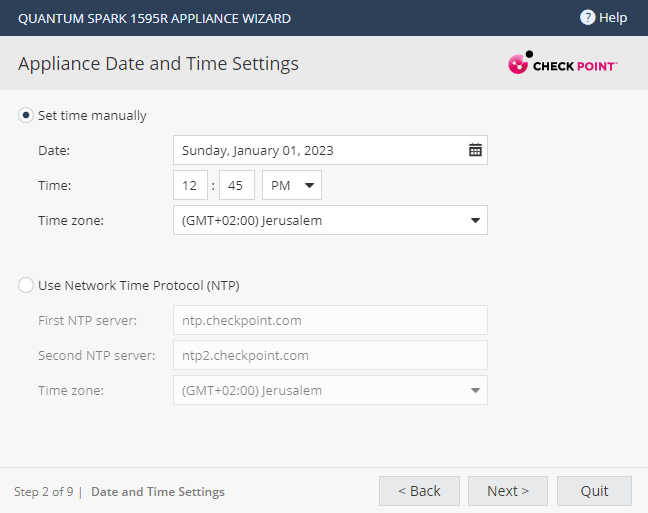Click the 'QUANTUM SPARK 1595R APPLIANCE WIZARD' title

155,19
